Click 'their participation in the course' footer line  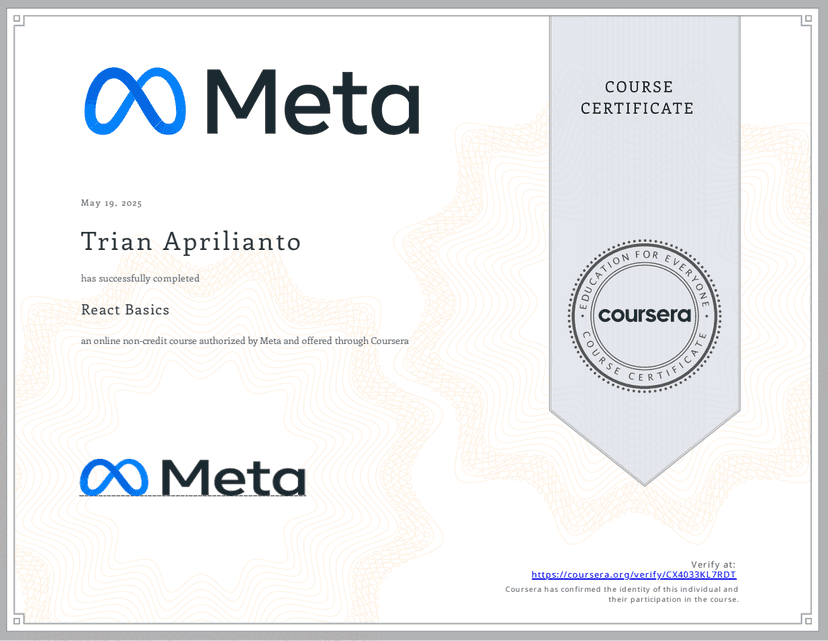pyautogui.click(x=672, y=599)
